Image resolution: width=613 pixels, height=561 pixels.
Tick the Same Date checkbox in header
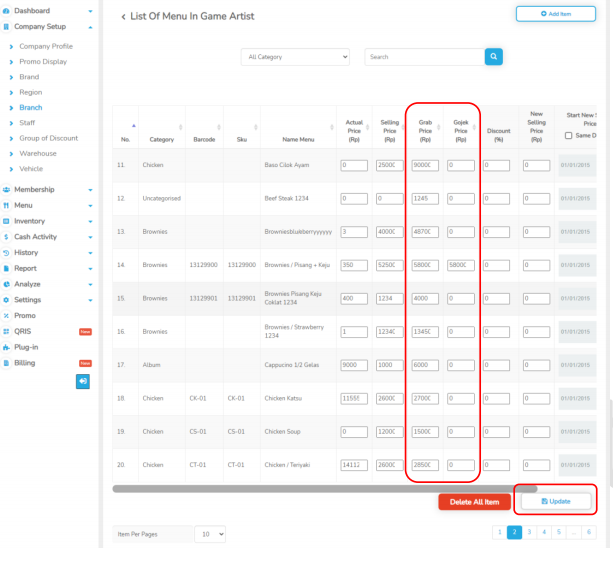tap(569, 136)
